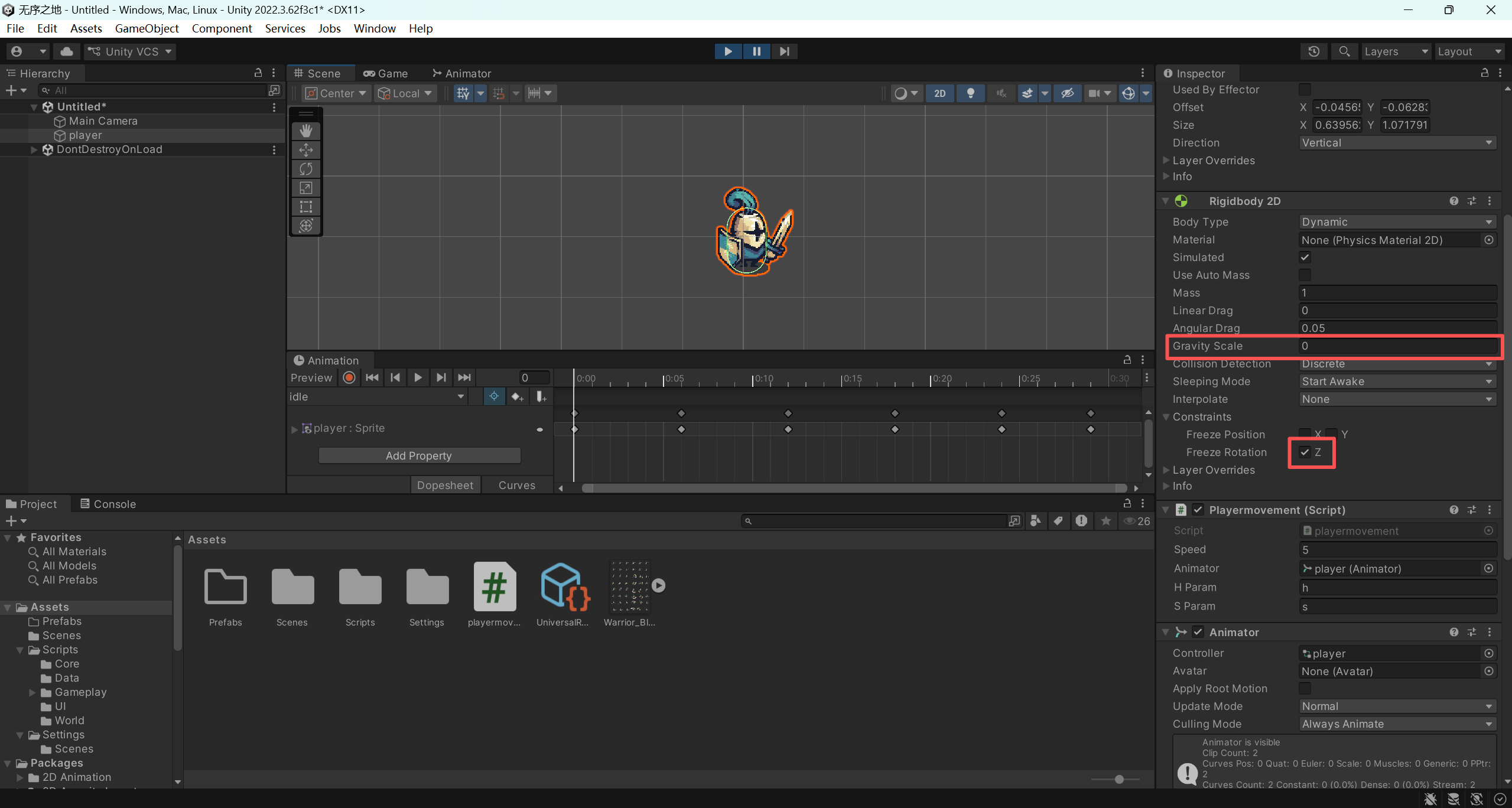This screenshot has width=1512, height=808.
Task: Select the Transform tool
Action: (306, 226)
